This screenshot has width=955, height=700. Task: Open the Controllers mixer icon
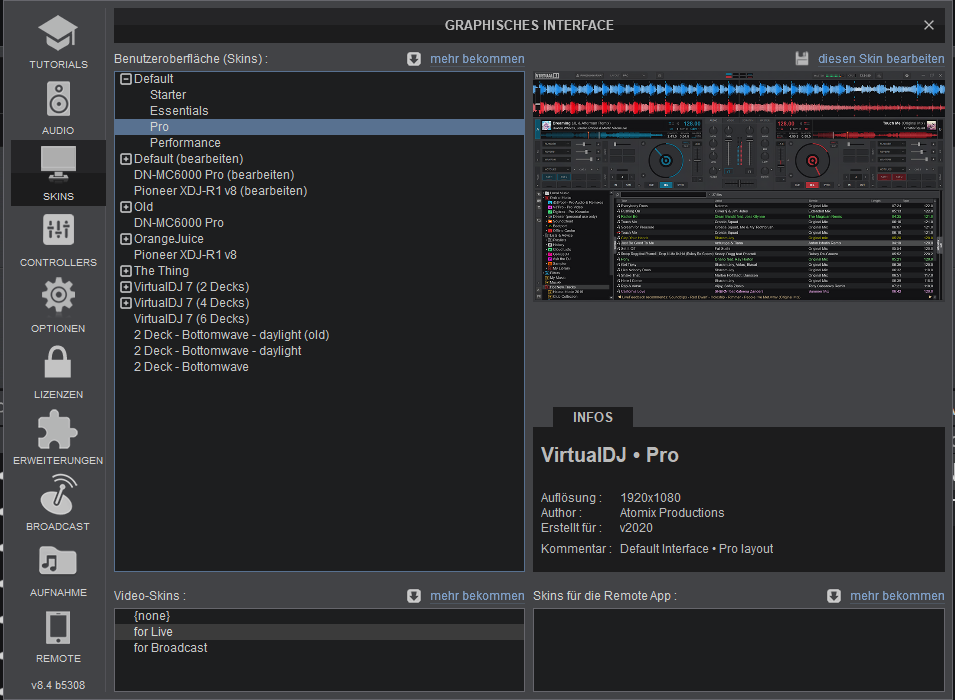[58, 230]
